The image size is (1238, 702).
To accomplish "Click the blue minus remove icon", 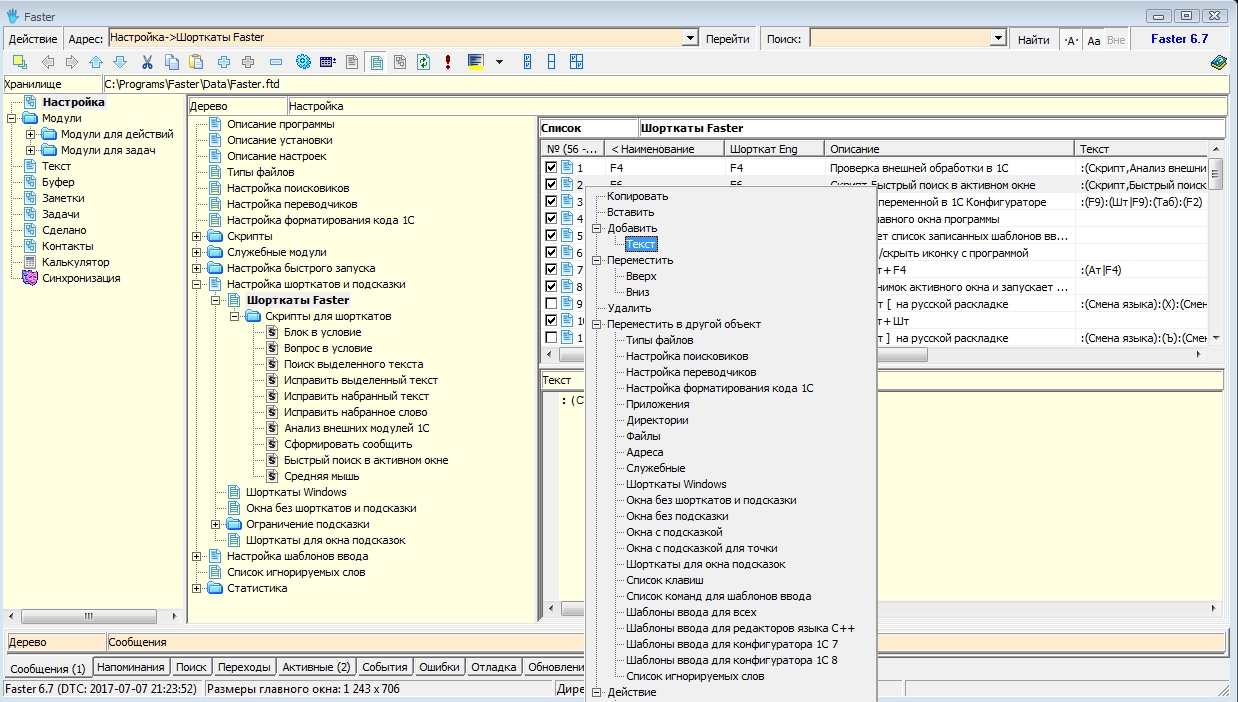I will [276, 62].
